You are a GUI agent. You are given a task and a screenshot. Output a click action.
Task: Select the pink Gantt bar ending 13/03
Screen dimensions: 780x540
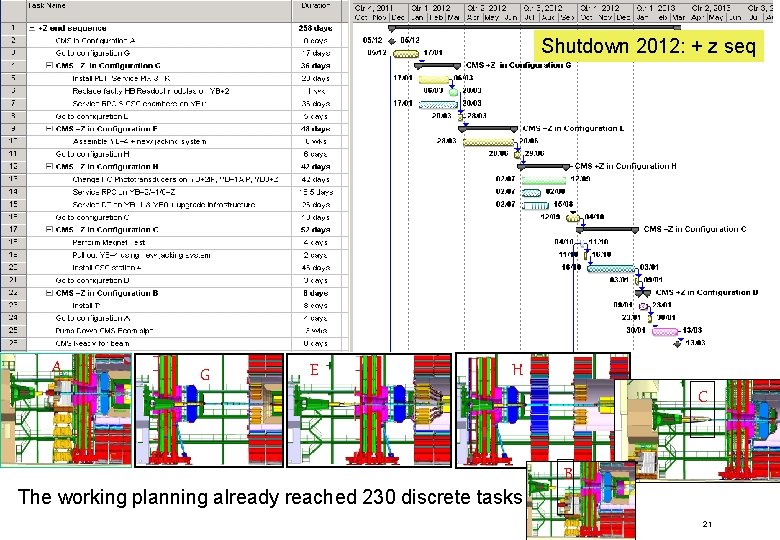pyautogui.click(x=665, y=331)
